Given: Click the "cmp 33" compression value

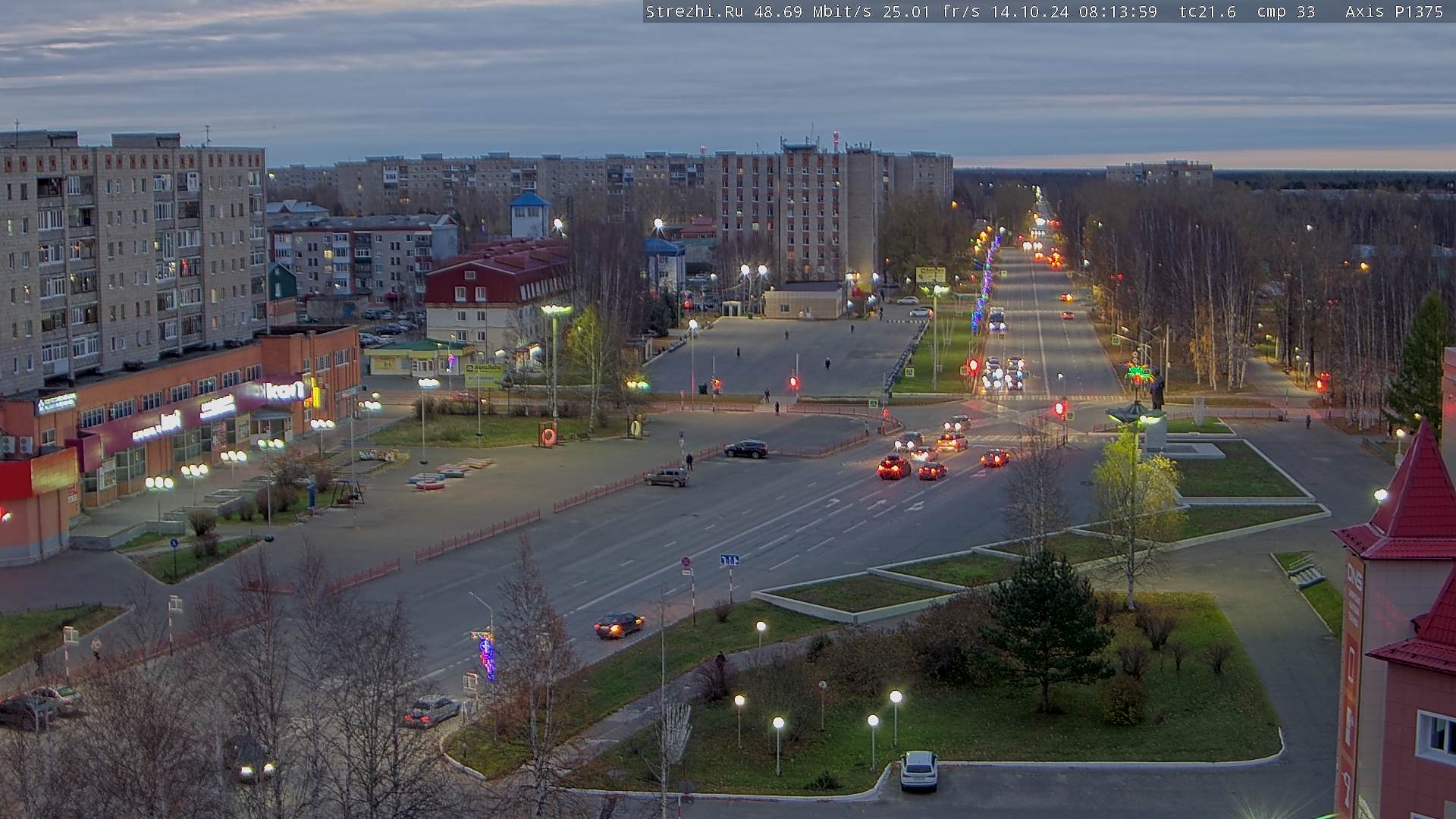Looking at the screenshot, I should coord(1286,12).
